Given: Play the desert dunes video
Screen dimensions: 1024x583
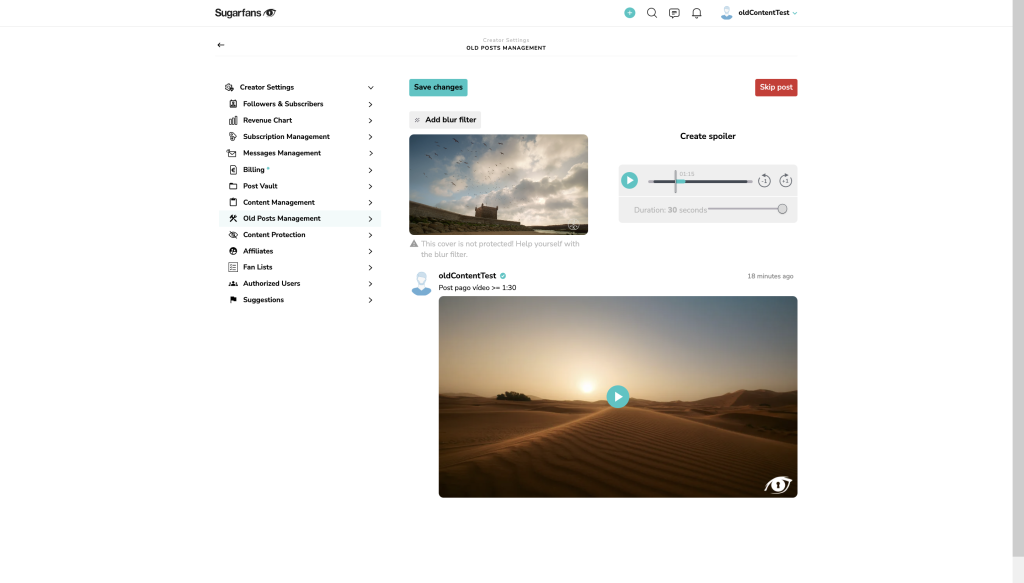Looking at the screenshot, I should click(617, 396).
